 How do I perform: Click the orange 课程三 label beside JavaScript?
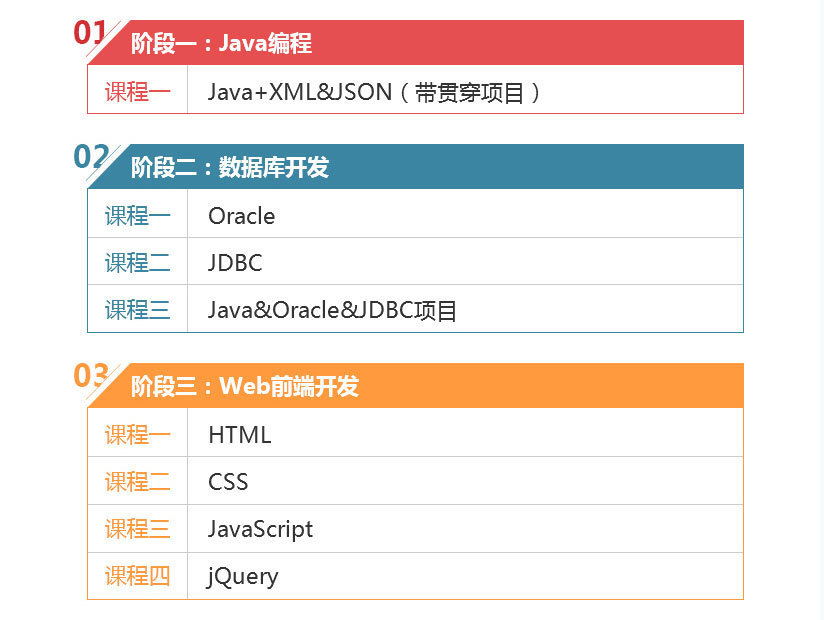click(138, 529)
